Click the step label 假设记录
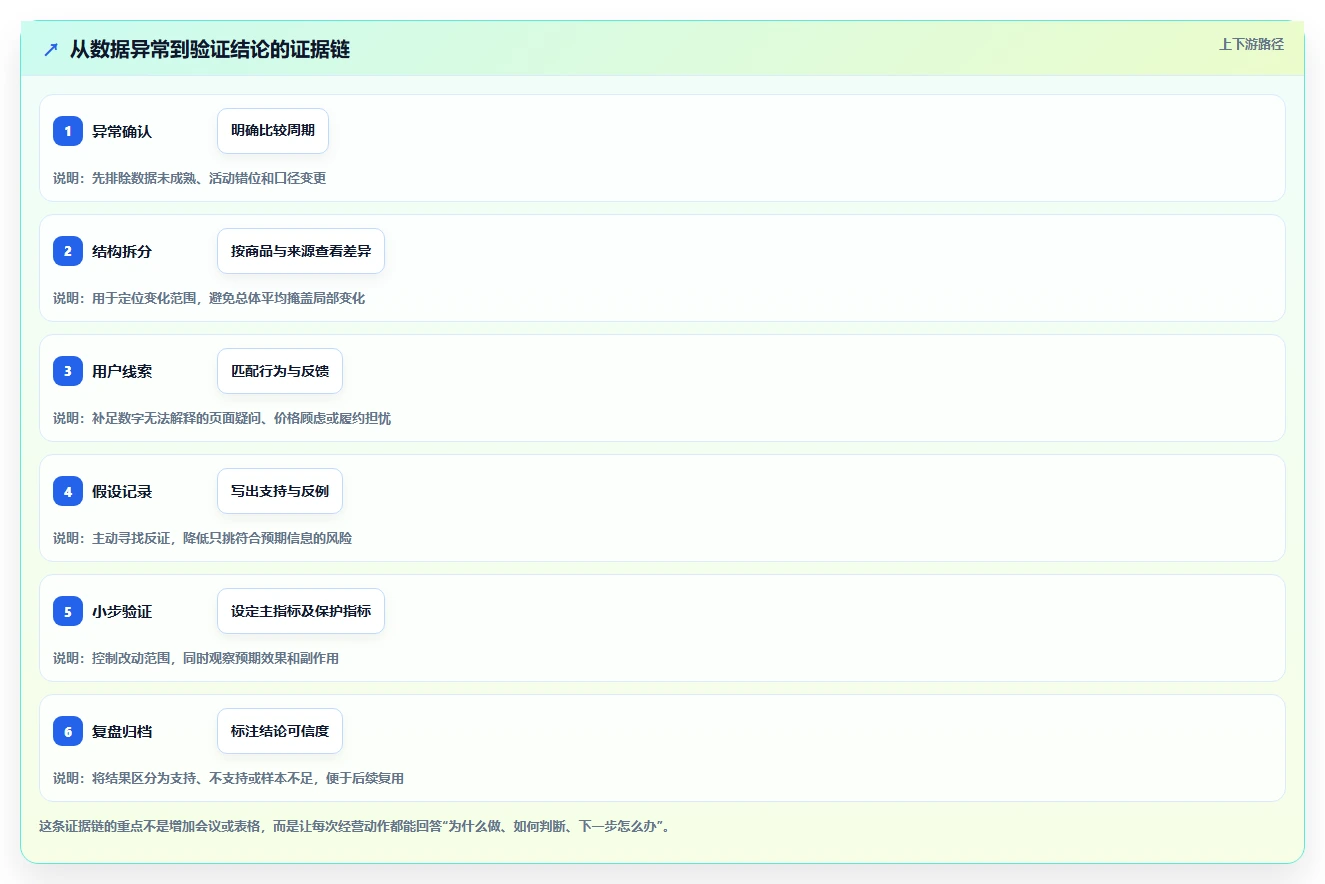 click(122, 491)
